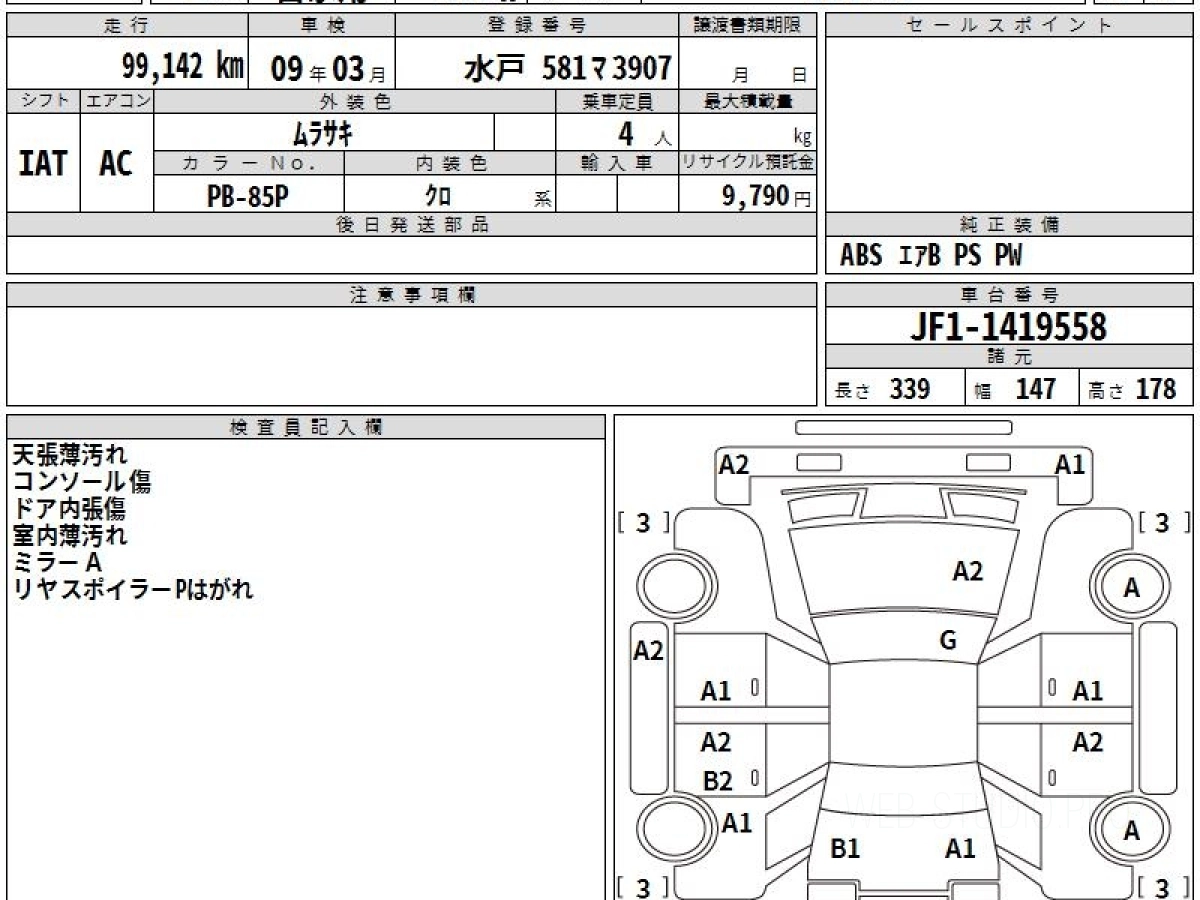Click the 注意事項欄 header bar
The height and width of the screenshot is (900, 1200).
(411, 295)
